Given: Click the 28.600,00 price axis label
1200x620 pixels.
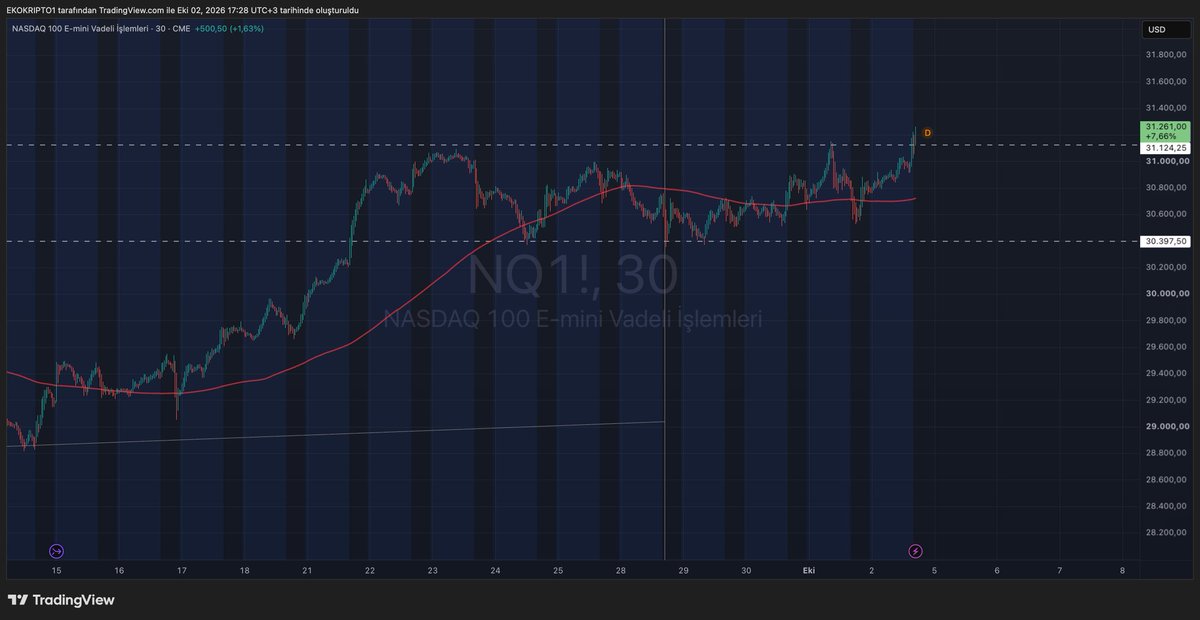Looking at the screenshot, I should point(1167,479).
